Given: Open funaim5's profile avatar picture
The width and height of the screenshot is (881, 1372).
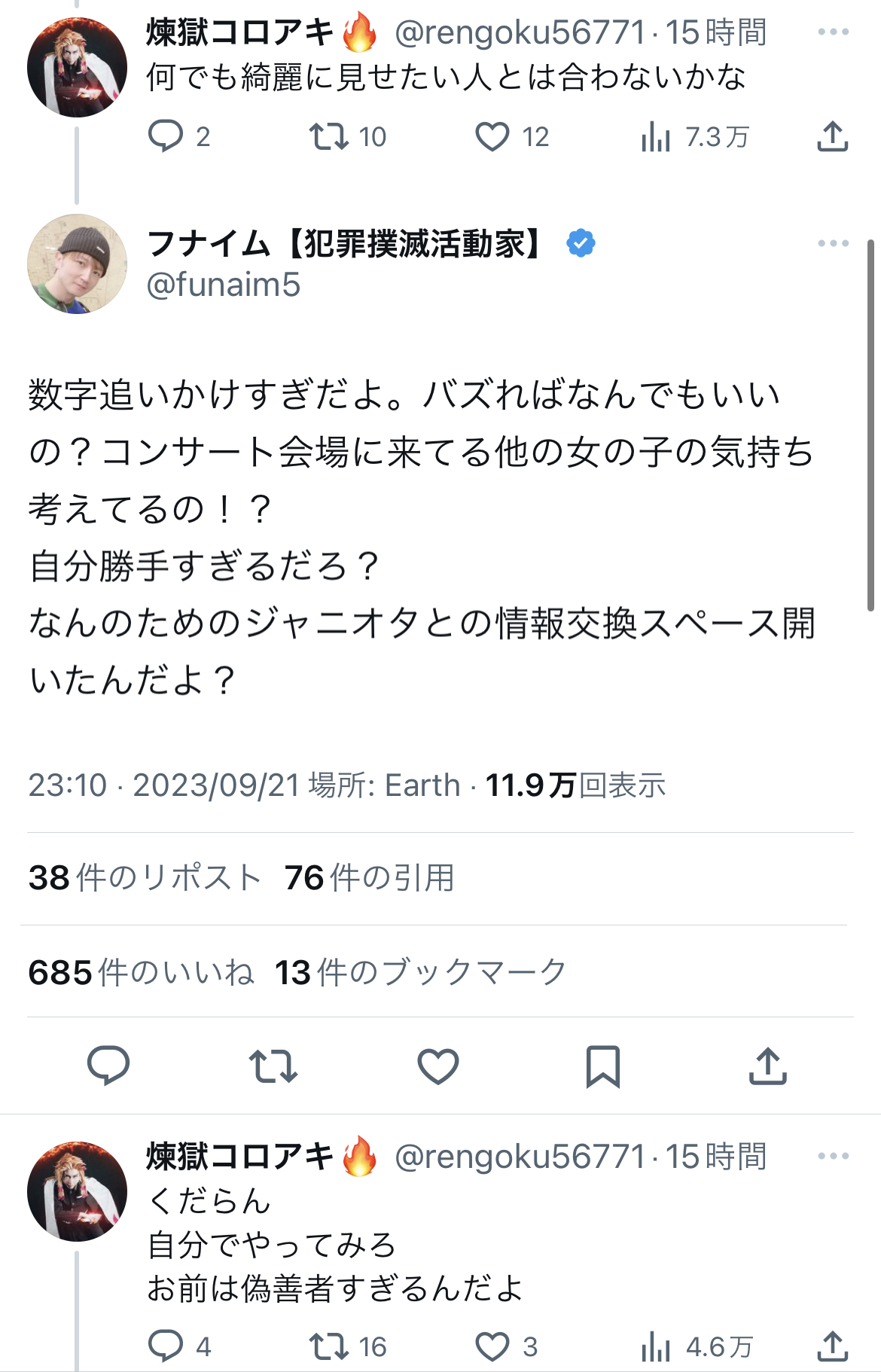Looking at the screenshot, I should [x=77, y=264].
